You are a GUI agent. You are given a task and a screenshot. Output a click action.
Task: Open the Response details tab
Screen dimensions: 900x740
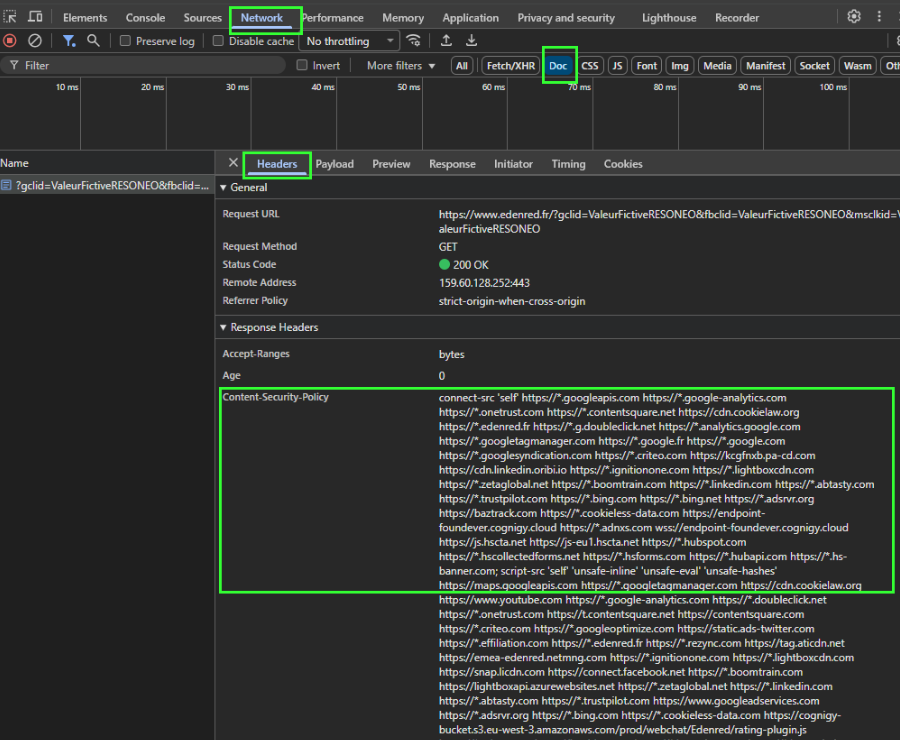point(452,164)
